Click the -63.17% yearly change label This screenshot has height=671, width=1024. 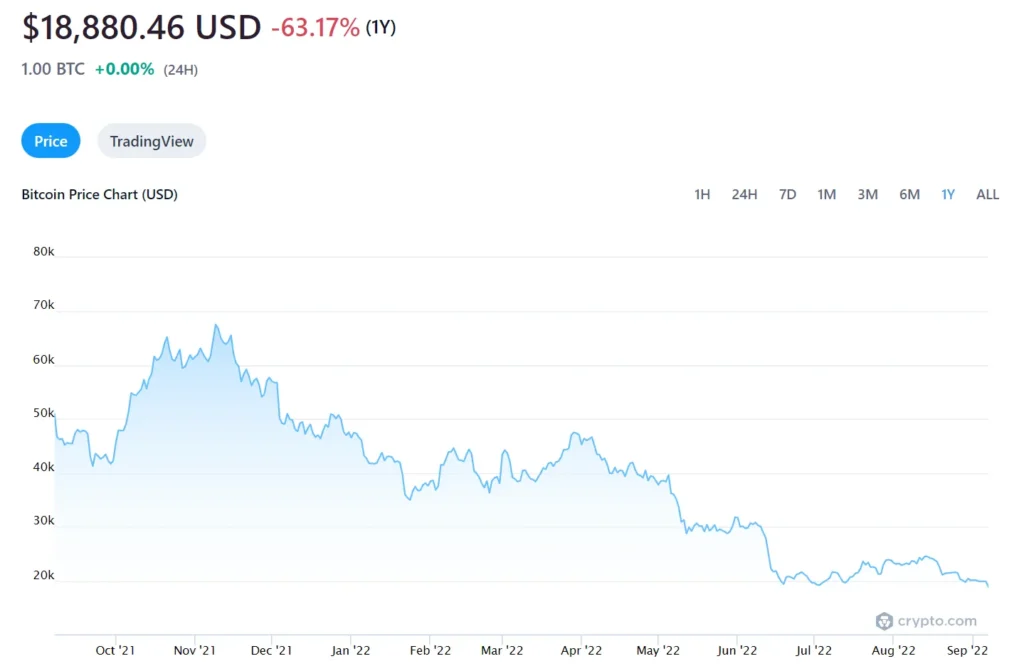click(x=312, y=29)
